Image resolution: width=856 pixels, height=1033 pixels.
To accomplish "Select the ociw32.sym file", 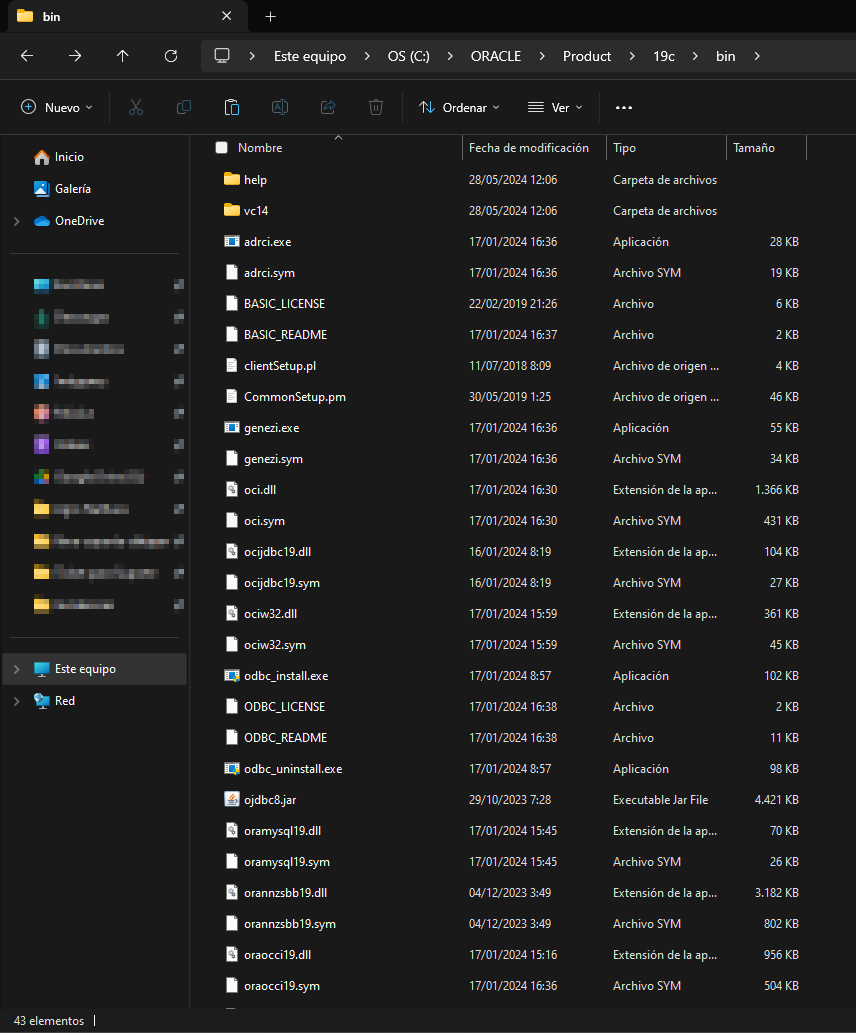I will coord(275,645).
